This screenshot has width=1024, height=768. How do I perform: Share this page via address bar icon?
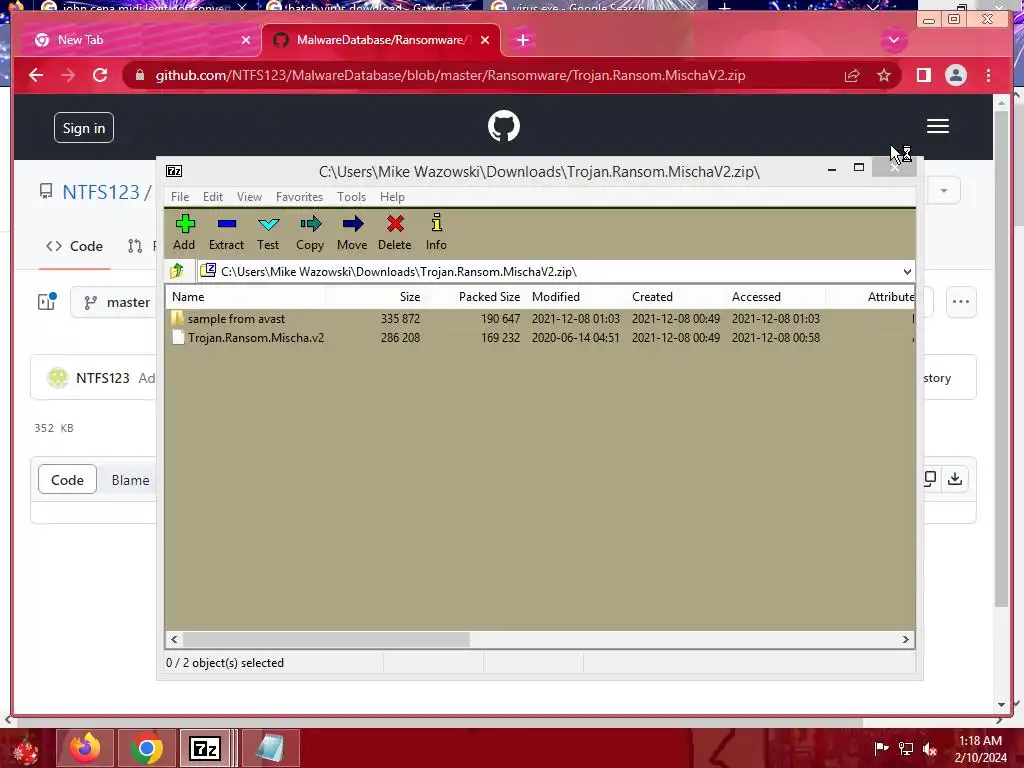[x=852, y=75]
